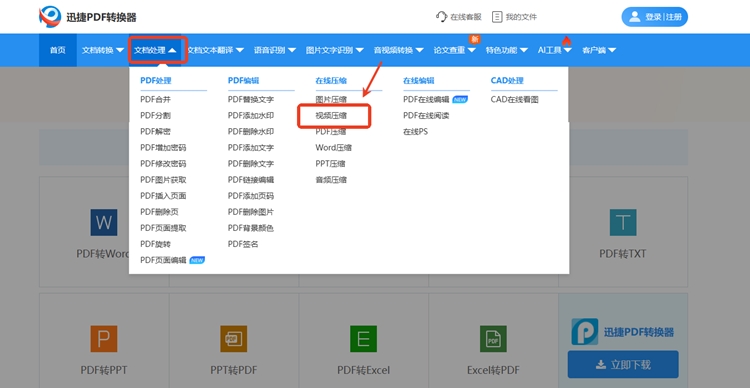Select Word压缩 menu entry
This screenshot has height=388, width=750.
tap(333, 148)
